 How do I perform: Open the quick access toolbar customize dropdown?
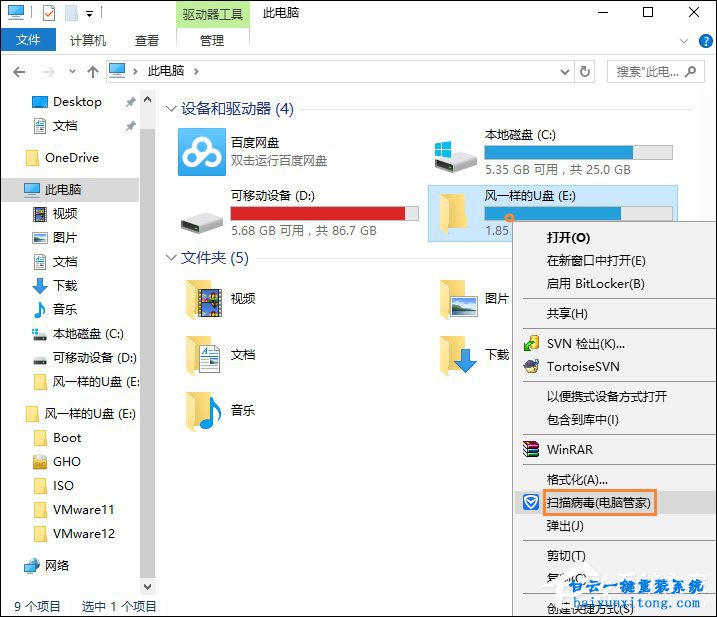pos(90,14)
